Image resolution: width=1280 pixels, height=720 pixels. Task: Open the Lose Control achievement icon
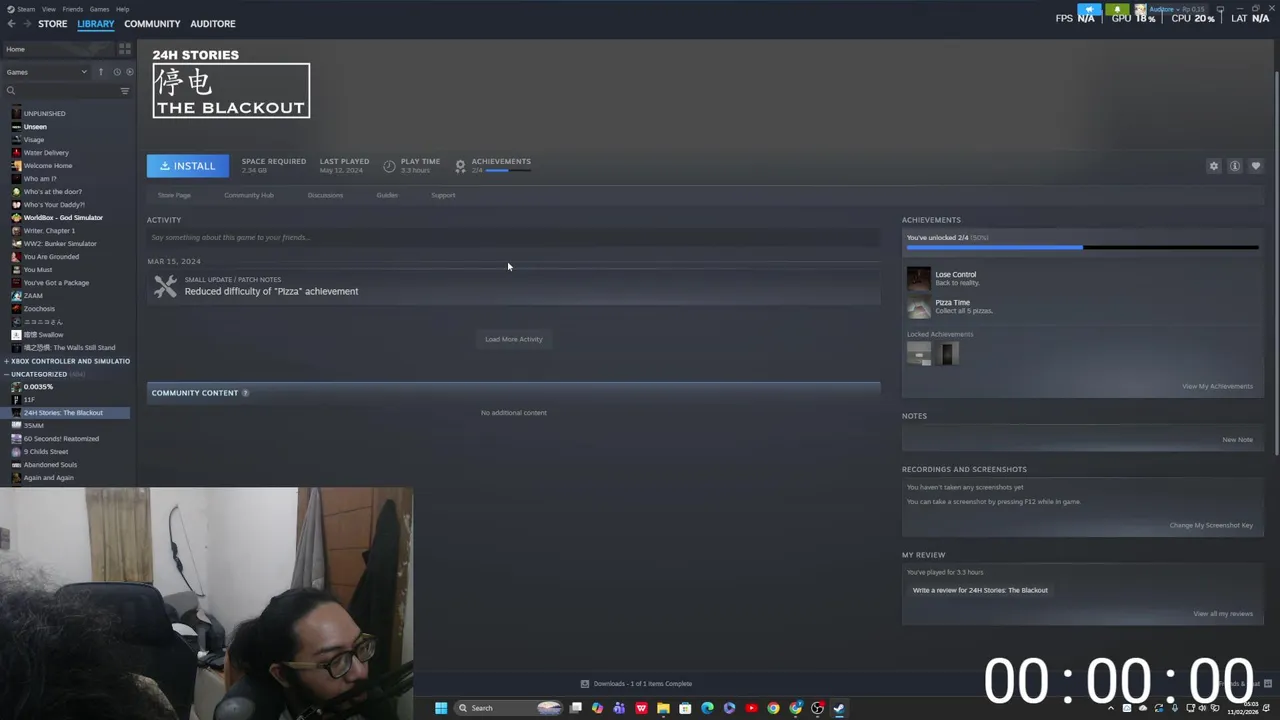click(918, 278)
